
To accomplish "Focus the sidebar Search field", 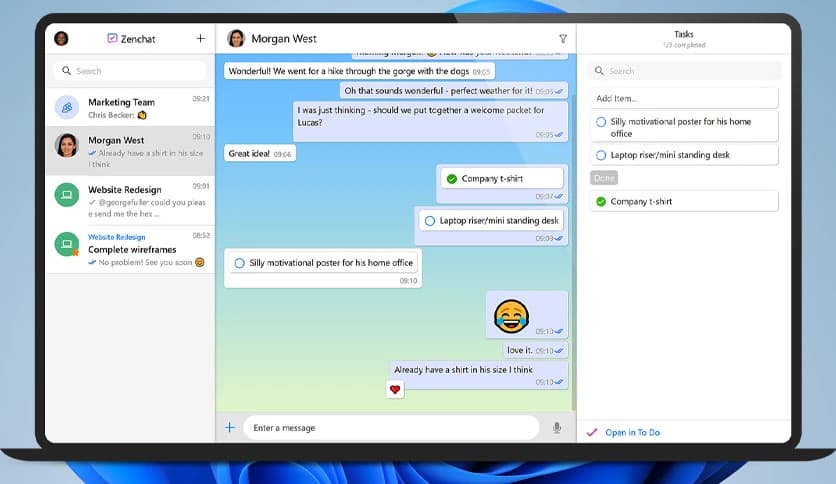I will coord(130,70).
